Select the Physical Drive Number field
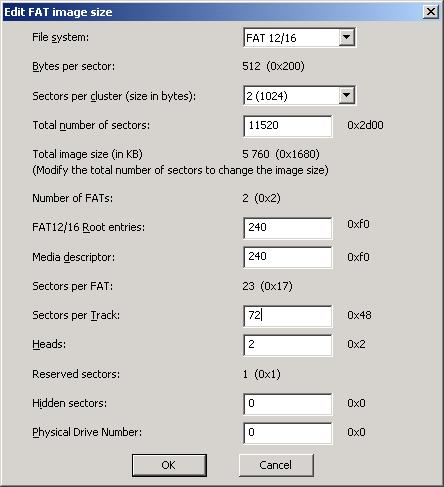444x487 pixels. coord(288,433)
